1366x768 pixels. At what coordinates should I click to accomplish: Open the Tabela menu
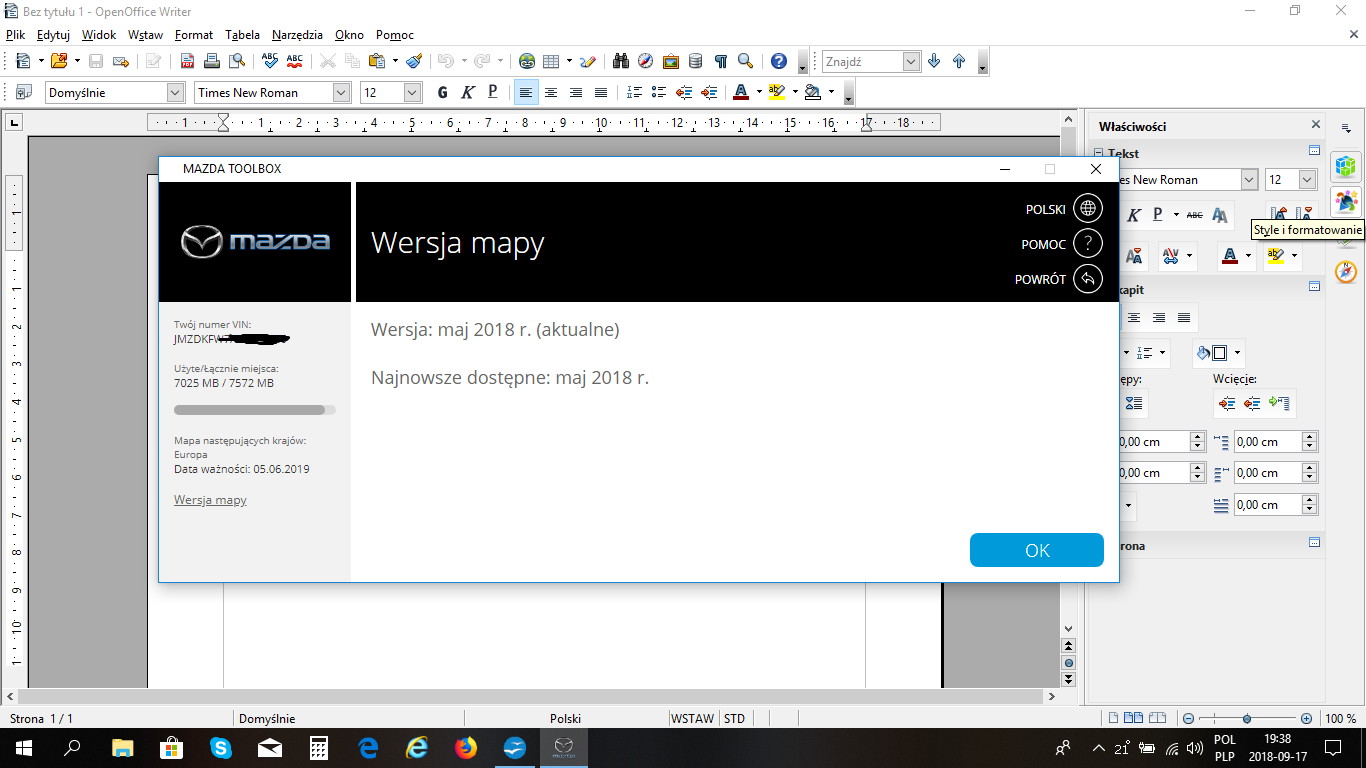tap(242, 35)
